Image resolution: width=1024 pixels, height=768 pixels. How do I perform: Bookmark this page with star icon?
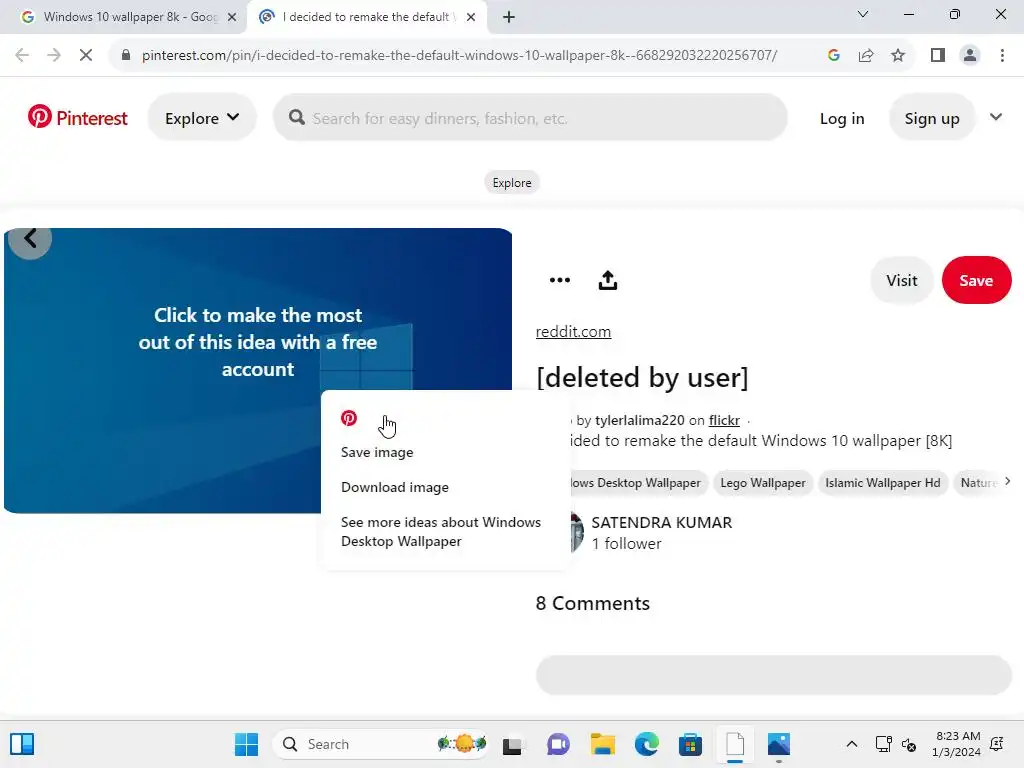pos(898,56)
